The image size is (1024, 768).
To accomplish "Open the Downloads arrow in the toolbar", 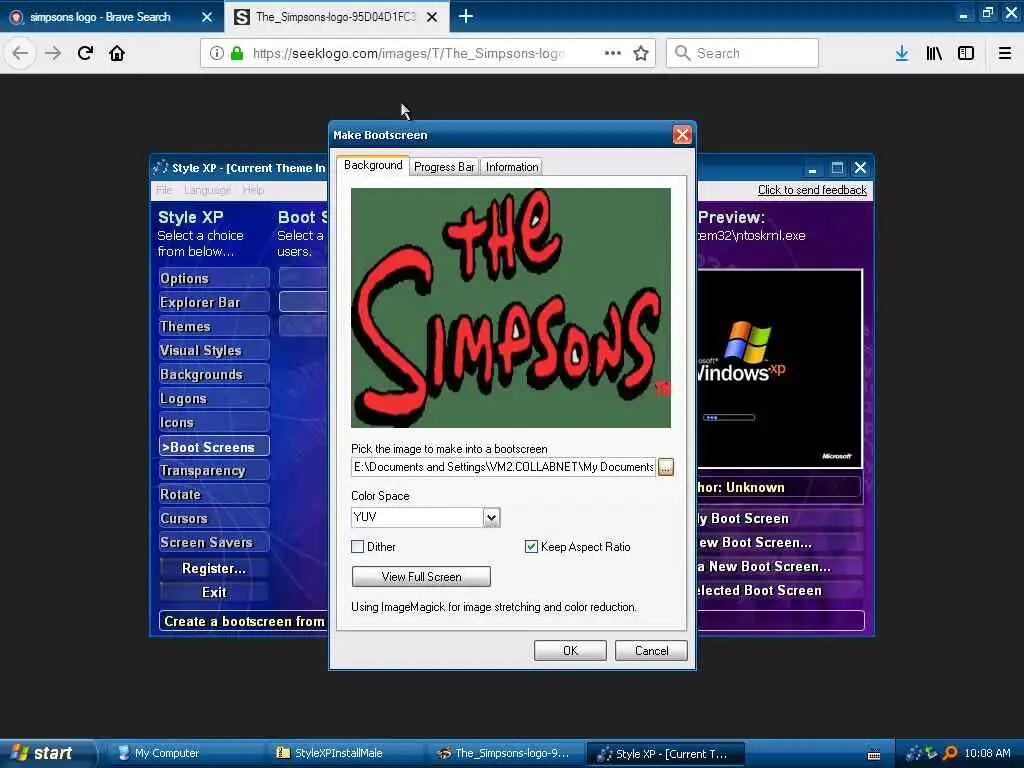I will point(902,53).
